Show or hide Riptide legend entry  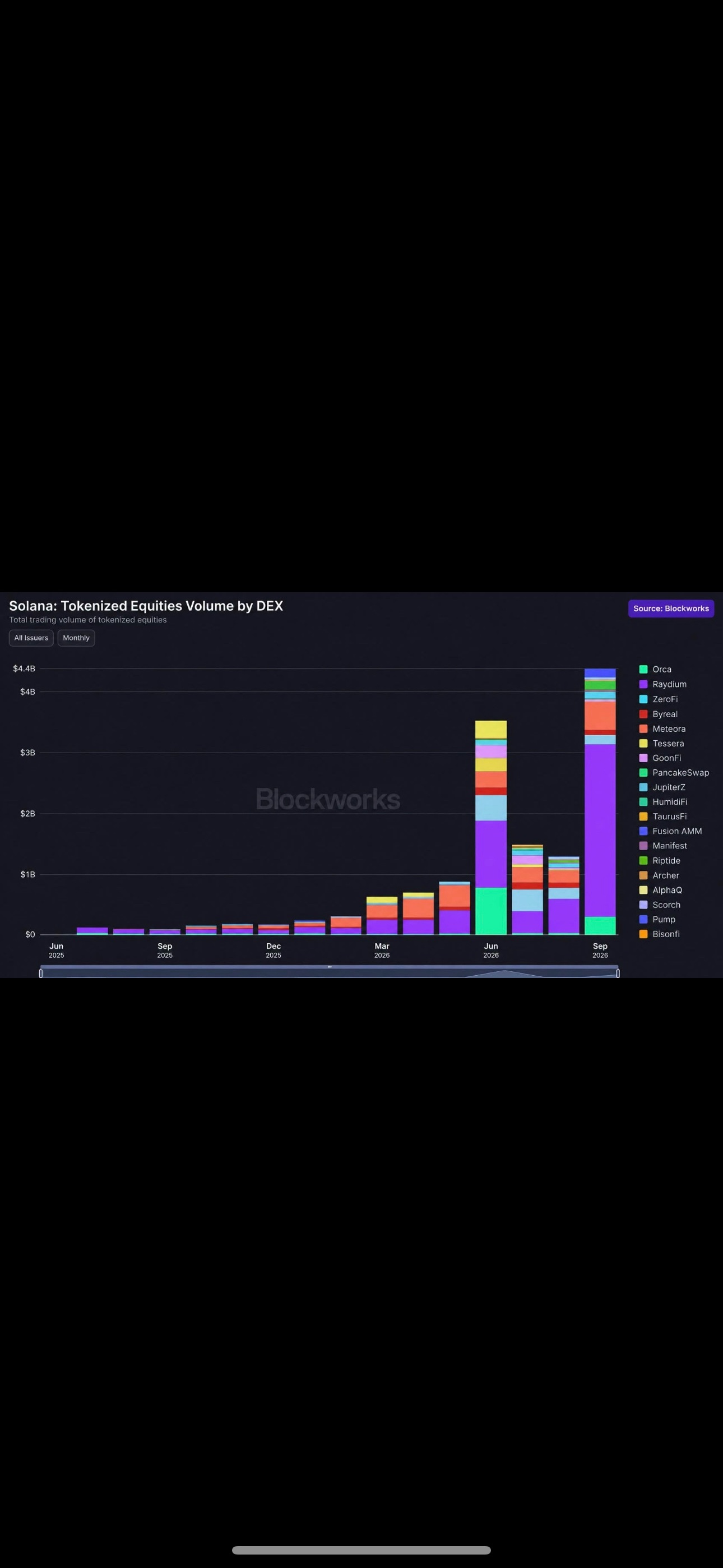[660, 861]
